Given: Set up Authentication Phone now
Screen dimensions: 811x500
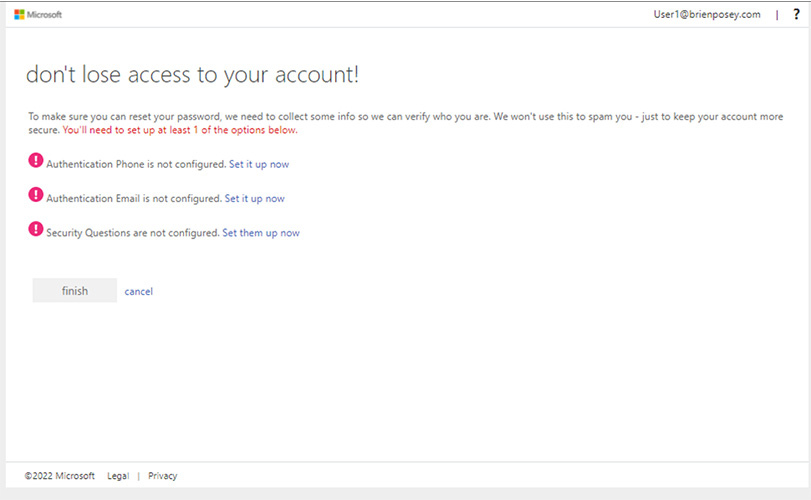Looking at the screenshot, I should pos(259,164).
